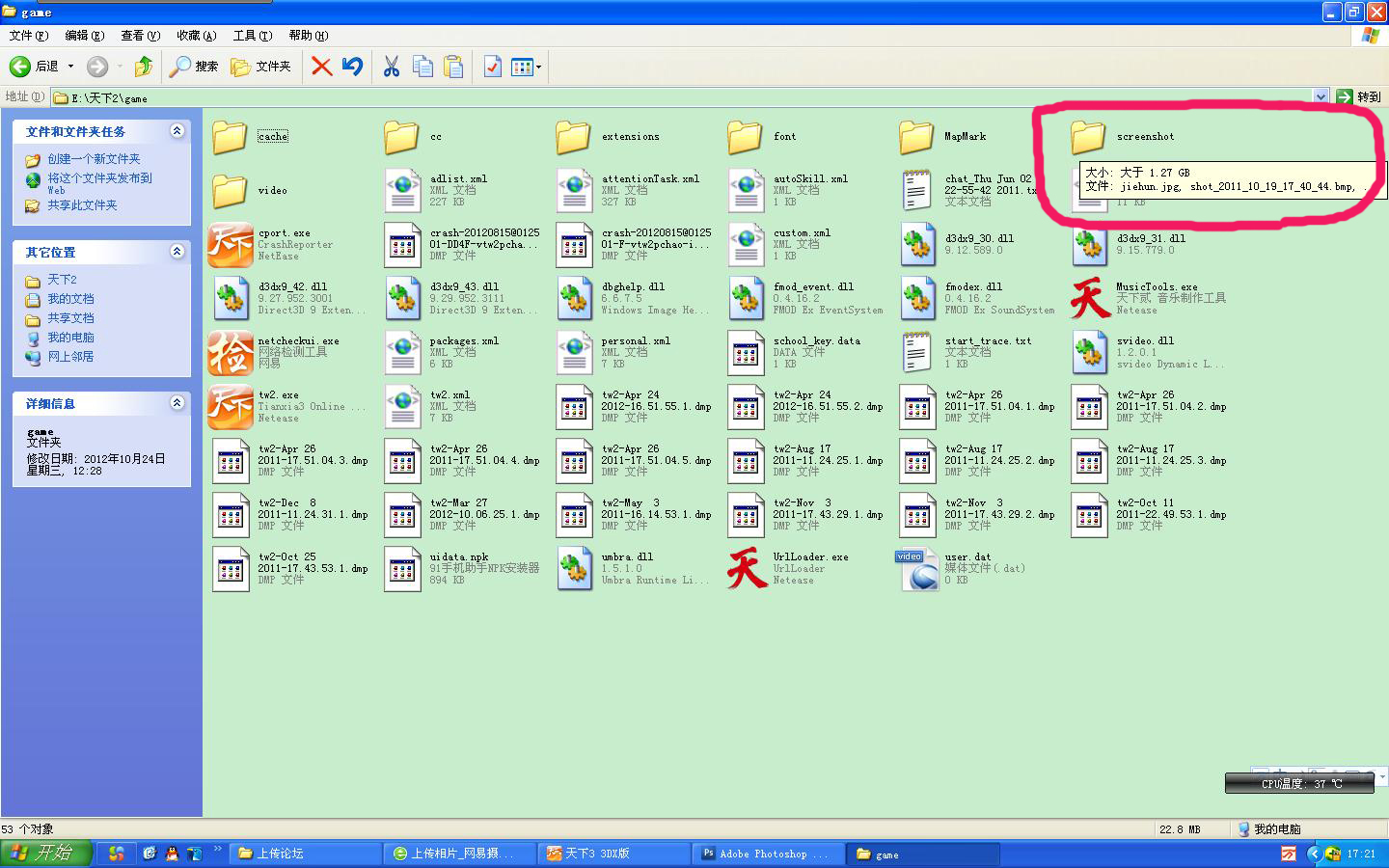Select the UrlLoader.exe icon
The height and width of the screenshot is (868, 1389).
click(747, 569)
